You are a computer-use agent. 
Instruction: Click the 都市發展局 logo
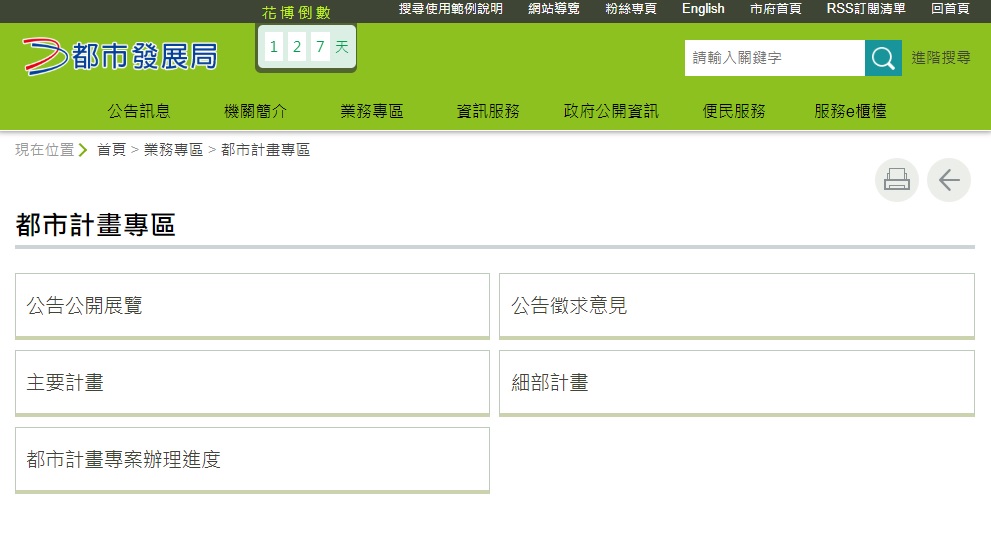[x=120, y=56]
